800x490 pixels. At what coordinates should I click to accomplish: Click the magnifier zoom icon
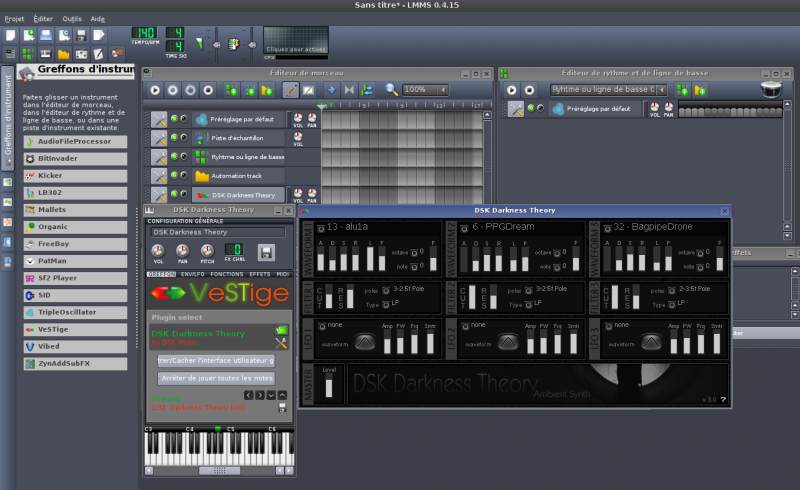392,90
